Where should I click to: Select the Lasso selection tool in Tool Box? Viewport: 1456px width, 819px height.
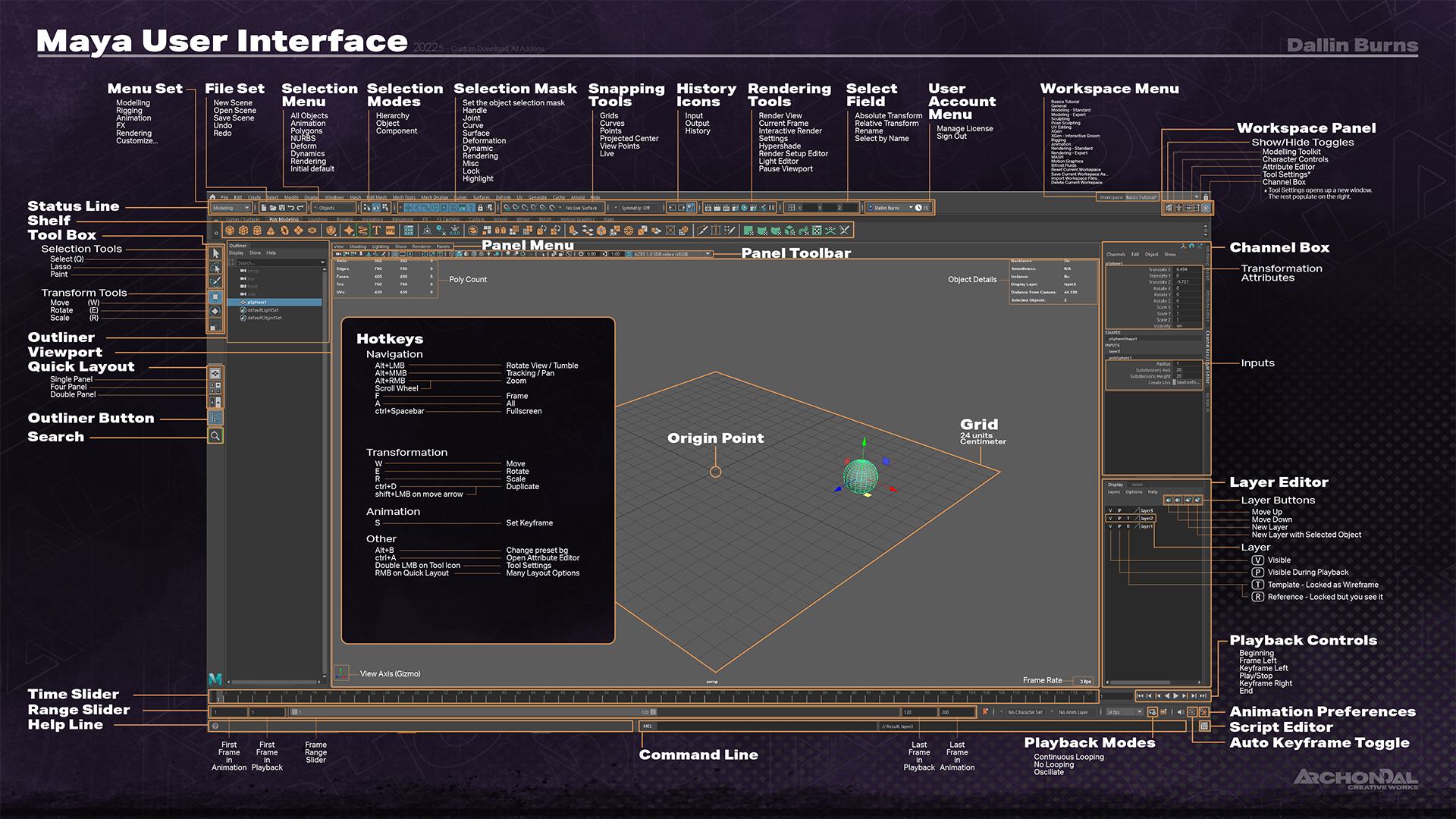point(215,268)
